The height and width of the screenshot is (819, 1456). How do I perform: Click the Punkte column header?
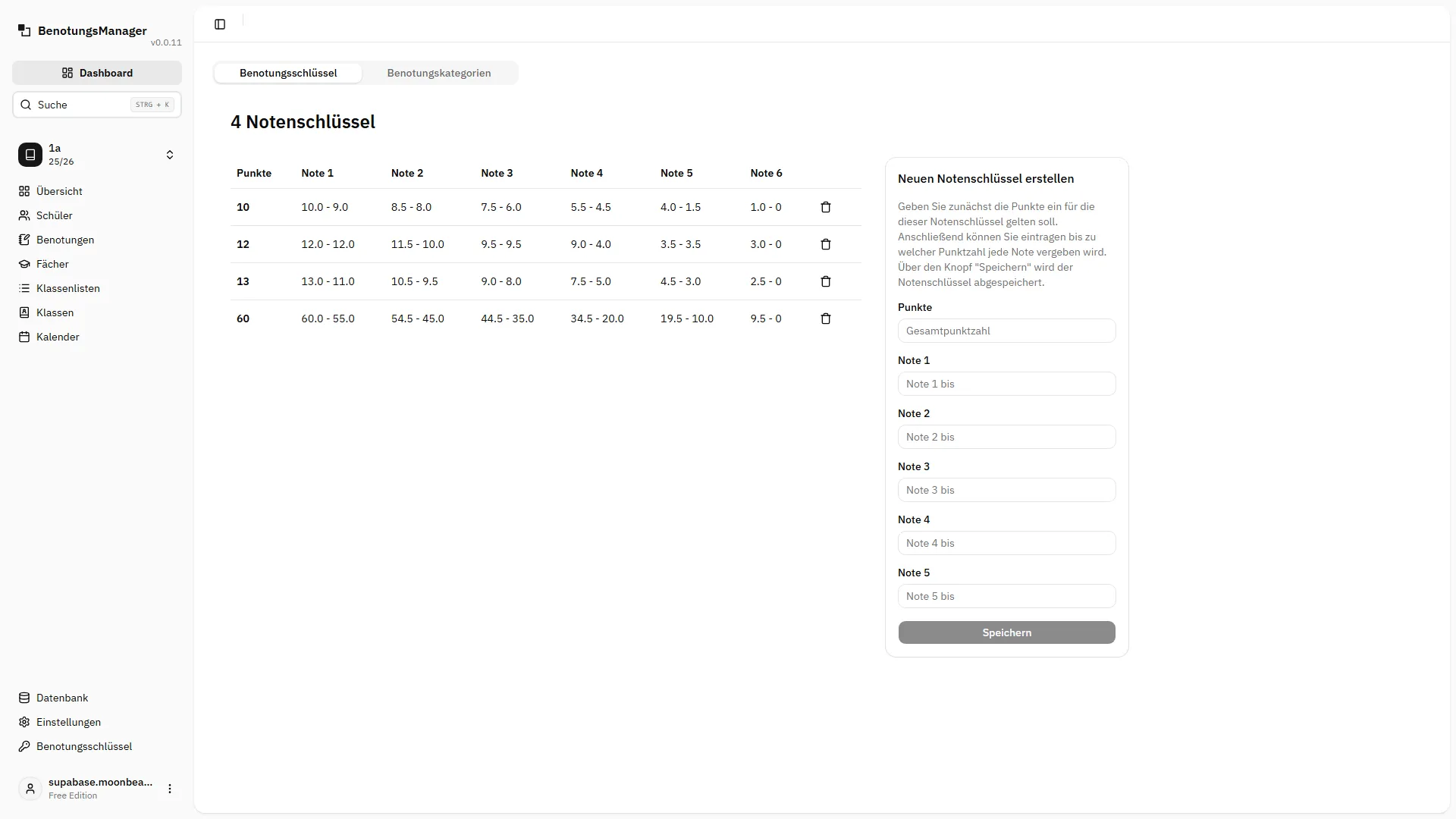tap(254, 173)
